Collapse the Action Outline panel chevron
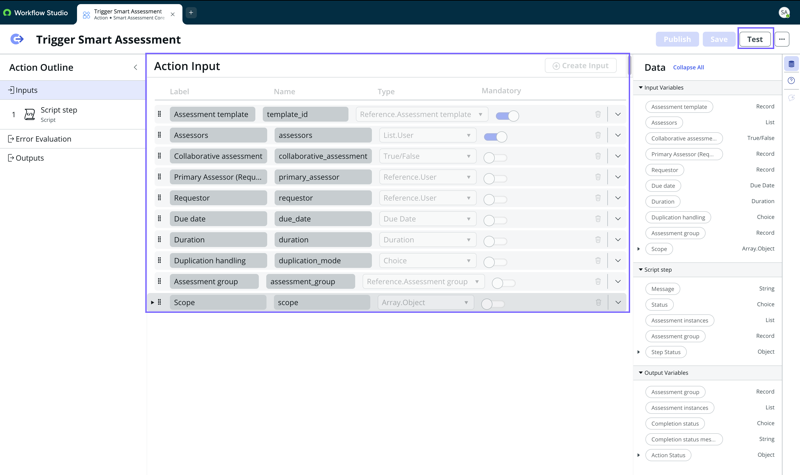 click(x=135, y=67)
